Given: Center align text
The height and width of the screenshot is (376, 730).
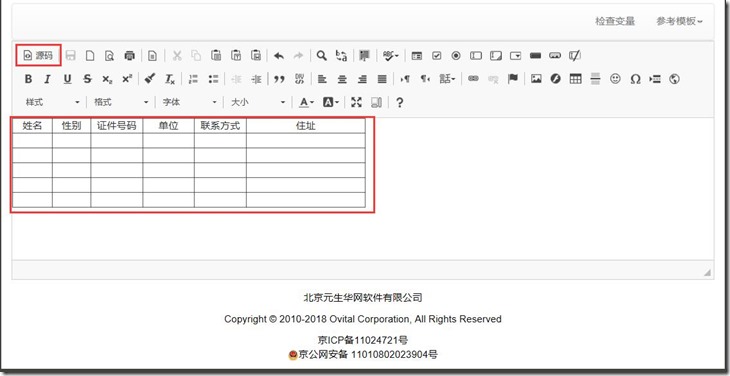Looking at the screenshot, I should click(342, 79).
